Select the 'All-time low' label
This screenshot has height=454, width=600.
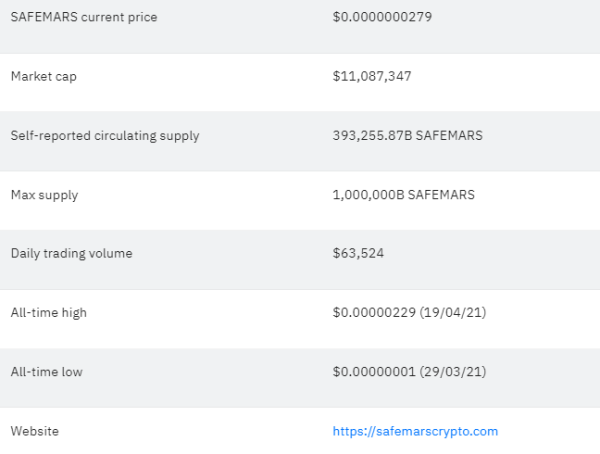[x=47, y=372]
